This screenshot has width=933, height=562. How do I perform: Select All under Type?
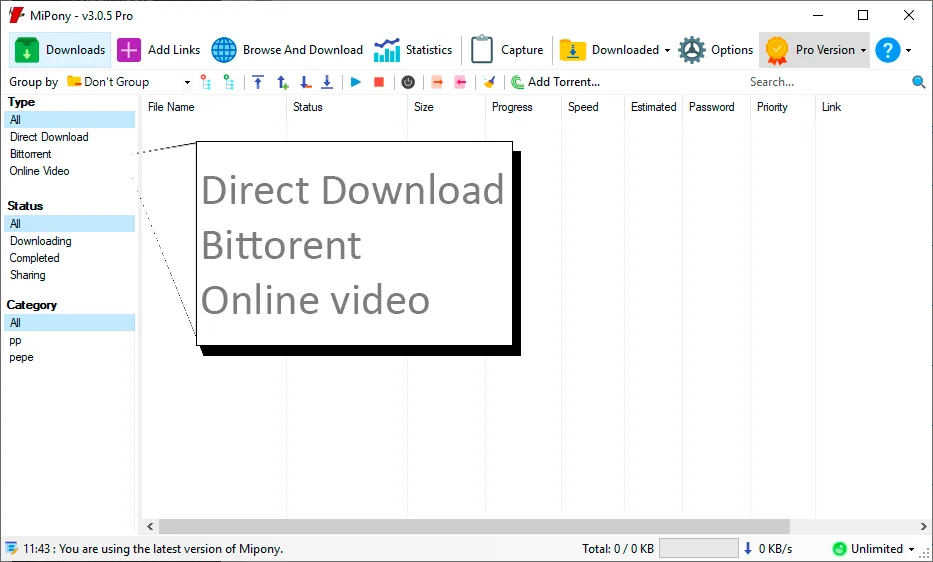click(x=70, y=120)
